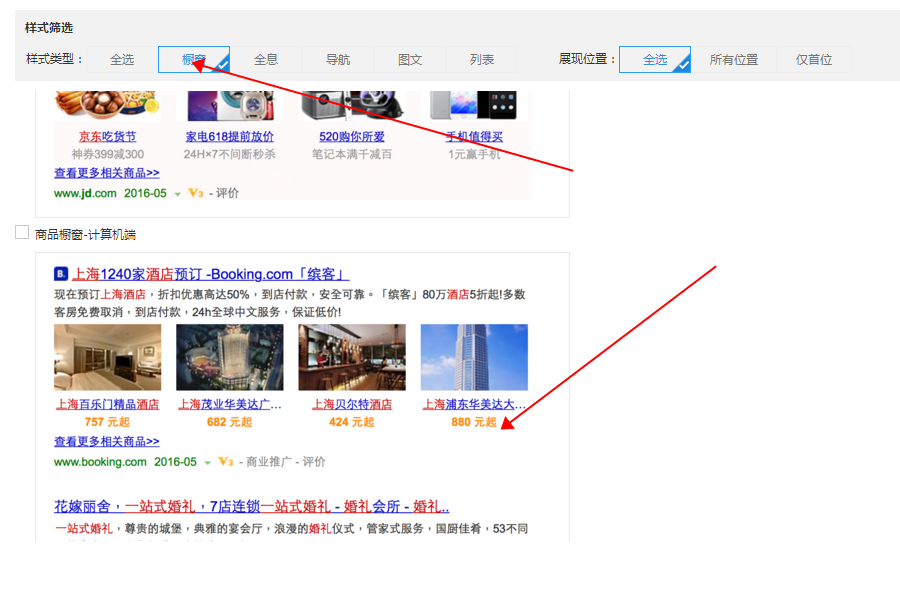Viewport: 900px width, 595px height.
Task: Click the 24H×7不间断秒杀 caption
Action: (x=230, y=154)
